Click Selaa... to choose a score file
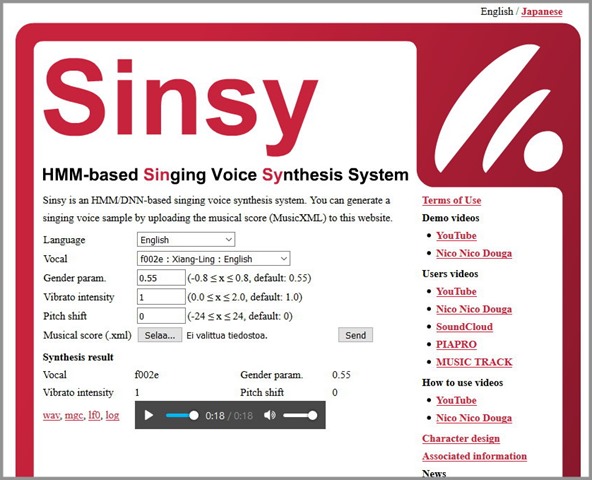Screen dimensions: 592x480 click(x=160, y=335)
